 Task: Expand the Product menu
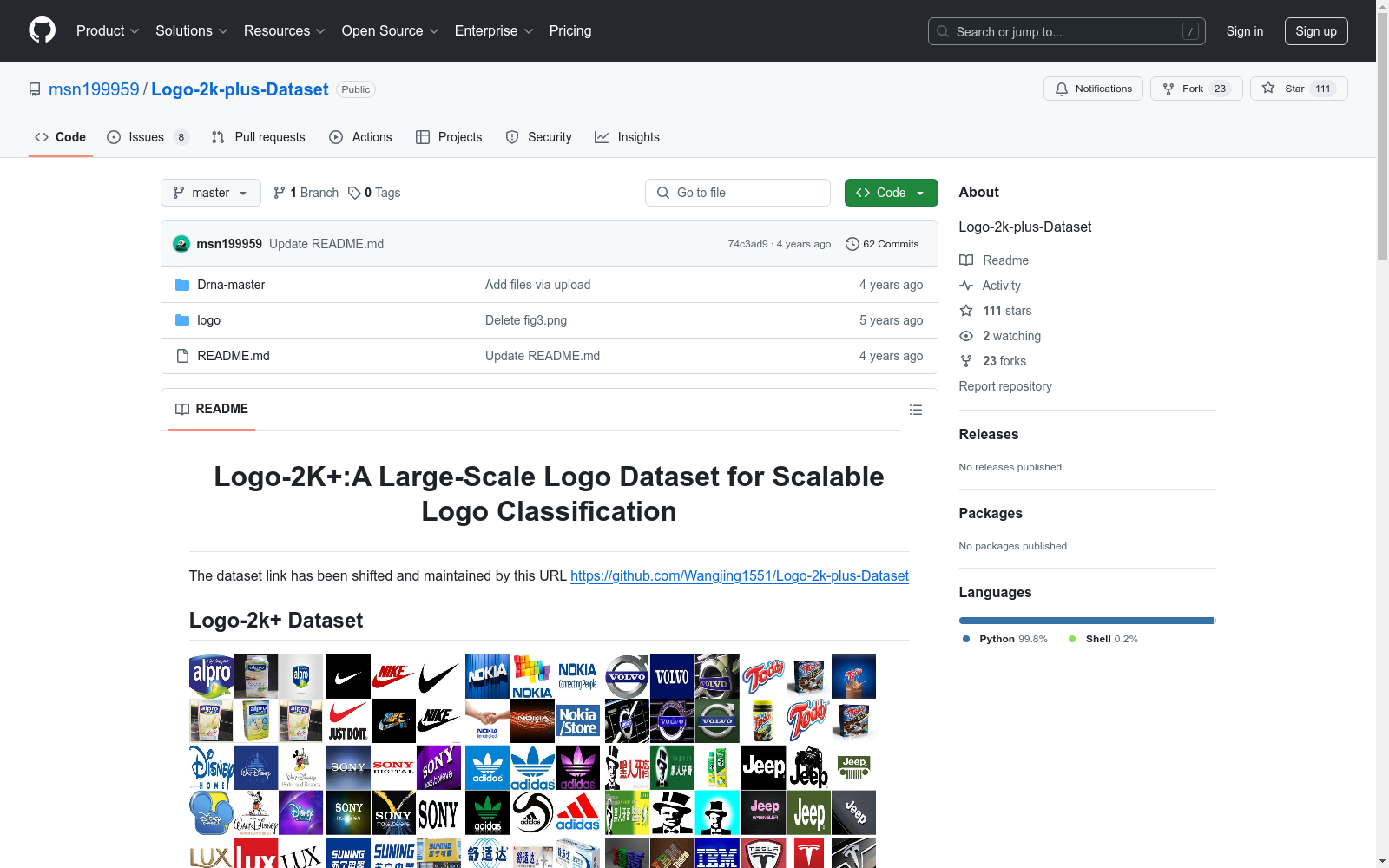click(108, 31)
